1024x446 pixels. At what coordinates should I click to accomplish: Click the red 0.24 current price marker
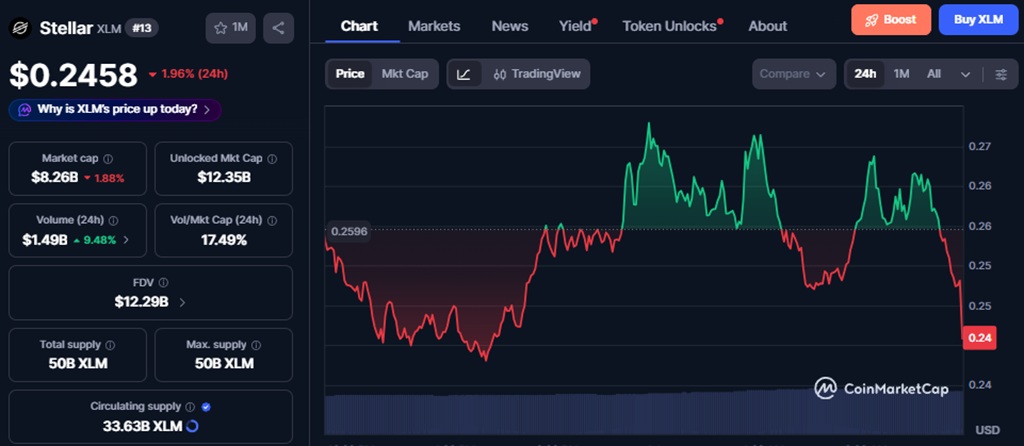pyautogui.click(x=980, y=338)
